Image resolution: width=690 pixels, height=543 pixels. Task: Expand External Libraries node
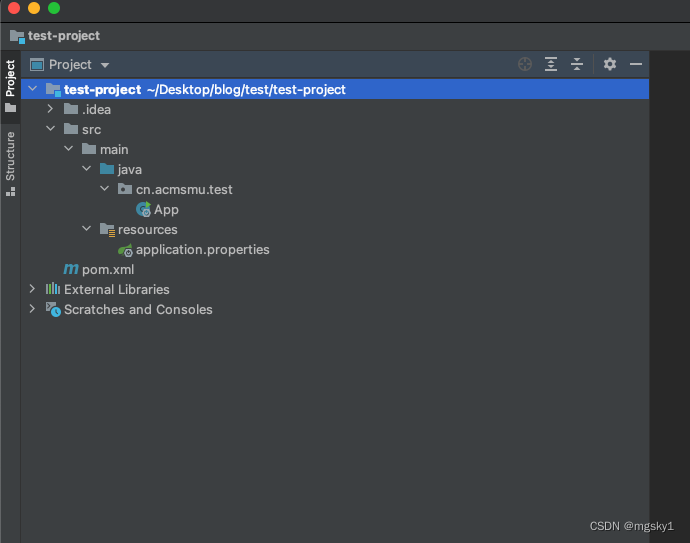coord(33,289)
